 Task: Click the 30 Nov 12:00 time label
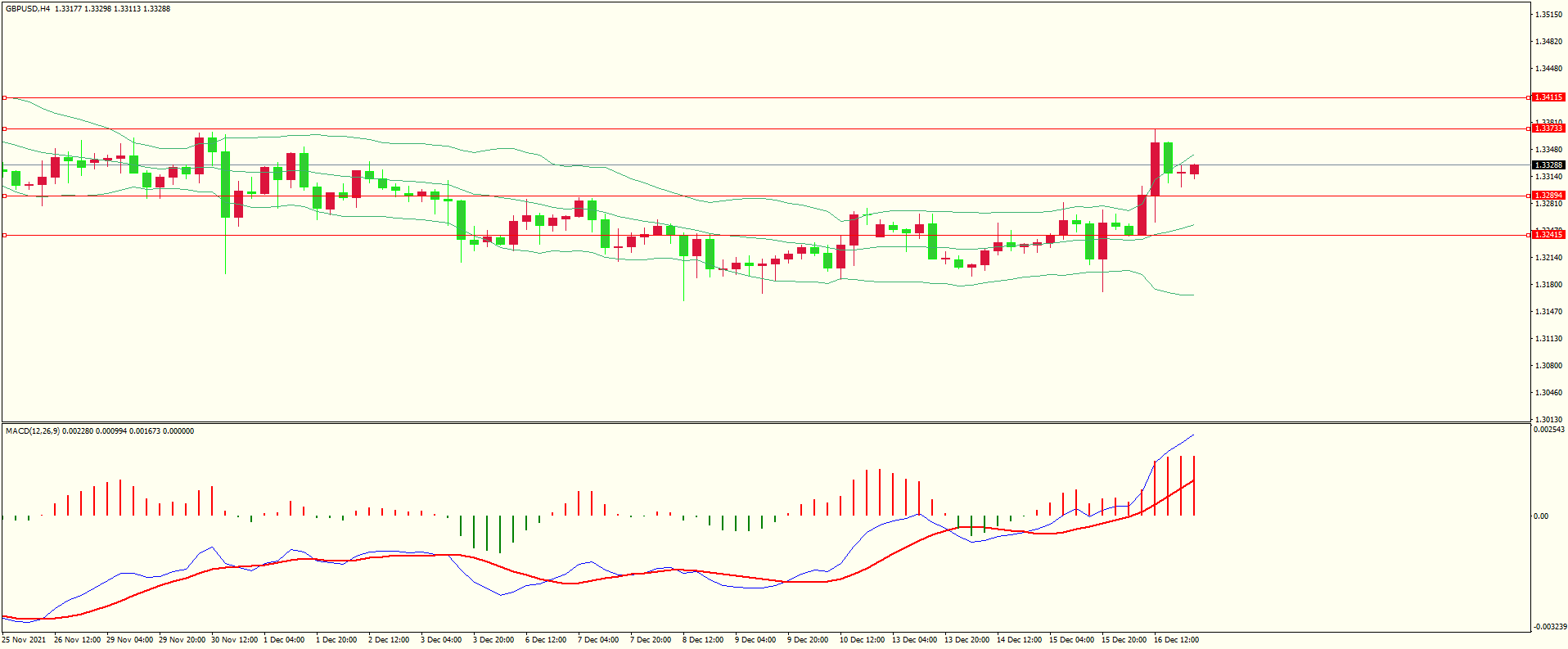click(234, 640)
